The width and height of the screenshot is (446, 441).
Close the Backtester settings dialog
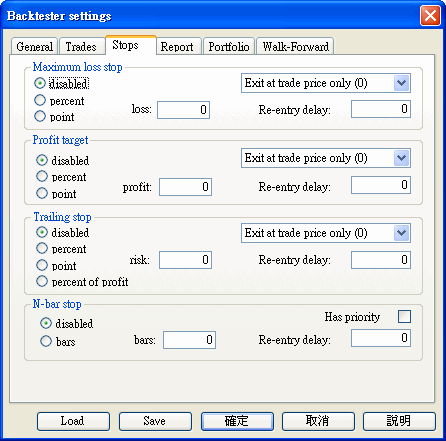[x=430, y=15]
